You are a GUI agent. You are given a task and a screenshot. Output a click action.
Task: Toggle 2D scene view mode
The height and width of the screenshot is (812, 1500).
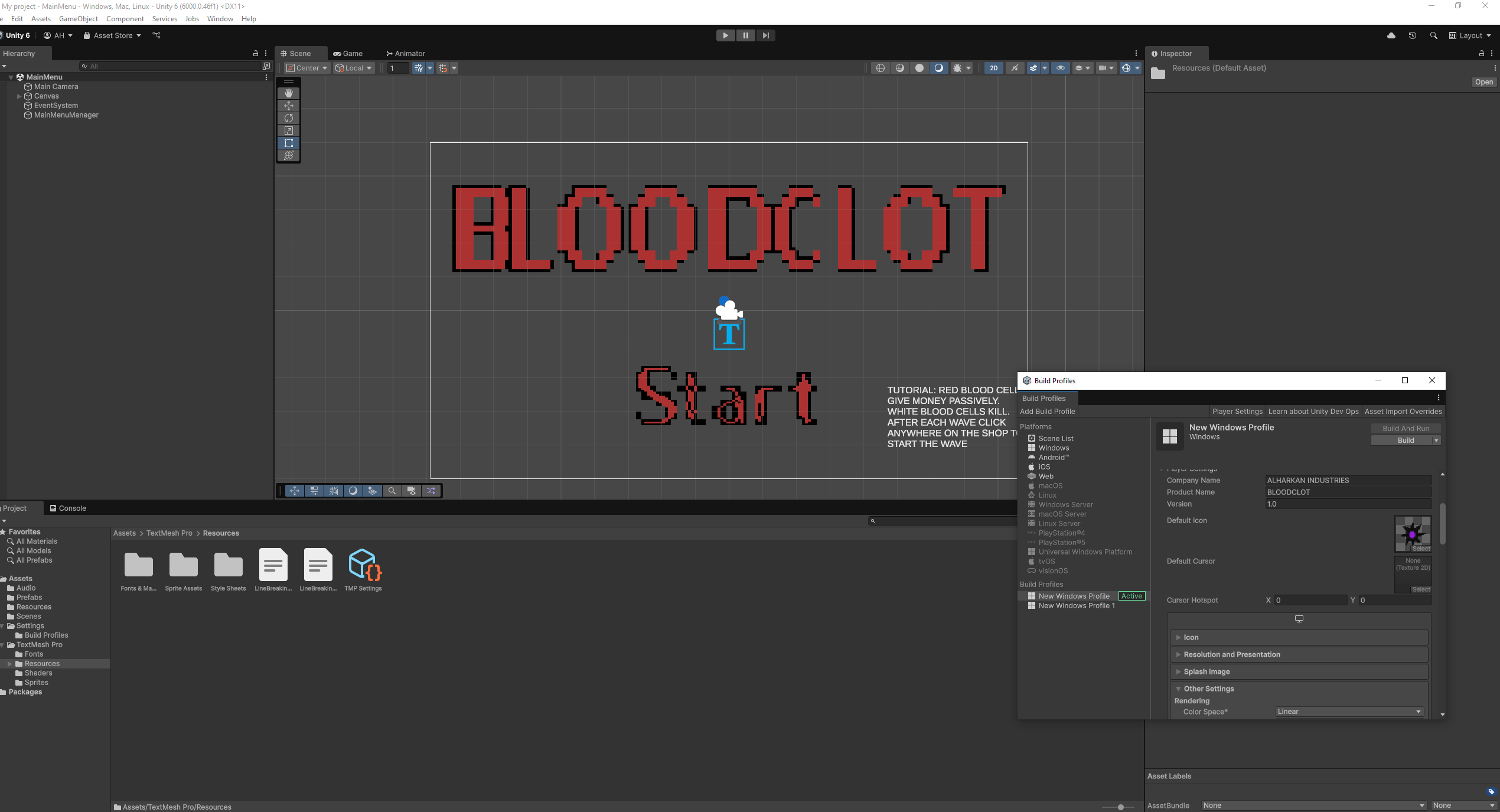pyautogui.click(x=994, y=68)
